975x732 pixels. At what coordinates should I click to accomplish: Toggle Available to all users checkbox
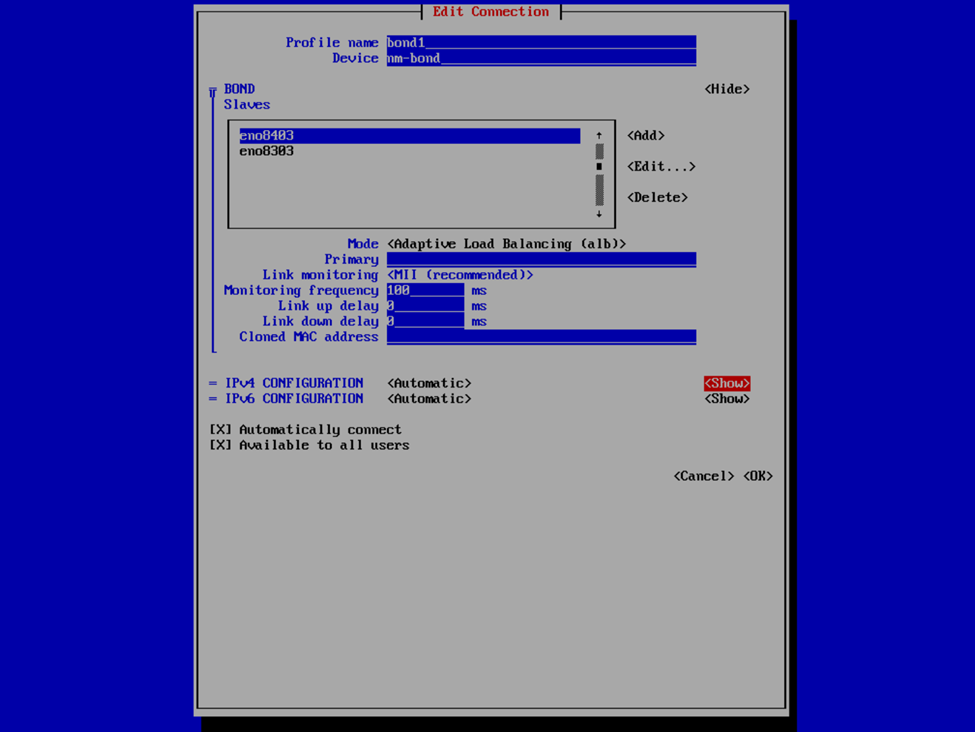pyautogui.click(x=220, y=445)
